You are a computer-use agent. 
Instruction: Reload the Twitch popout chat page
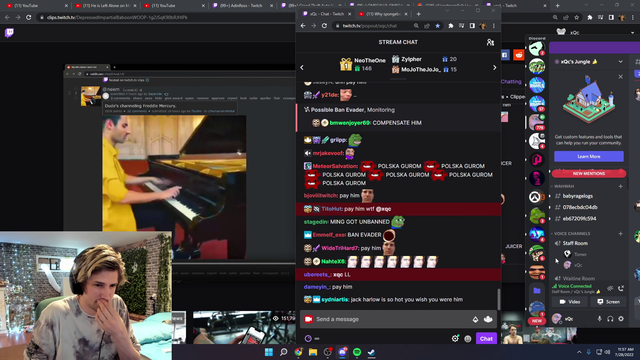(324, 26)
